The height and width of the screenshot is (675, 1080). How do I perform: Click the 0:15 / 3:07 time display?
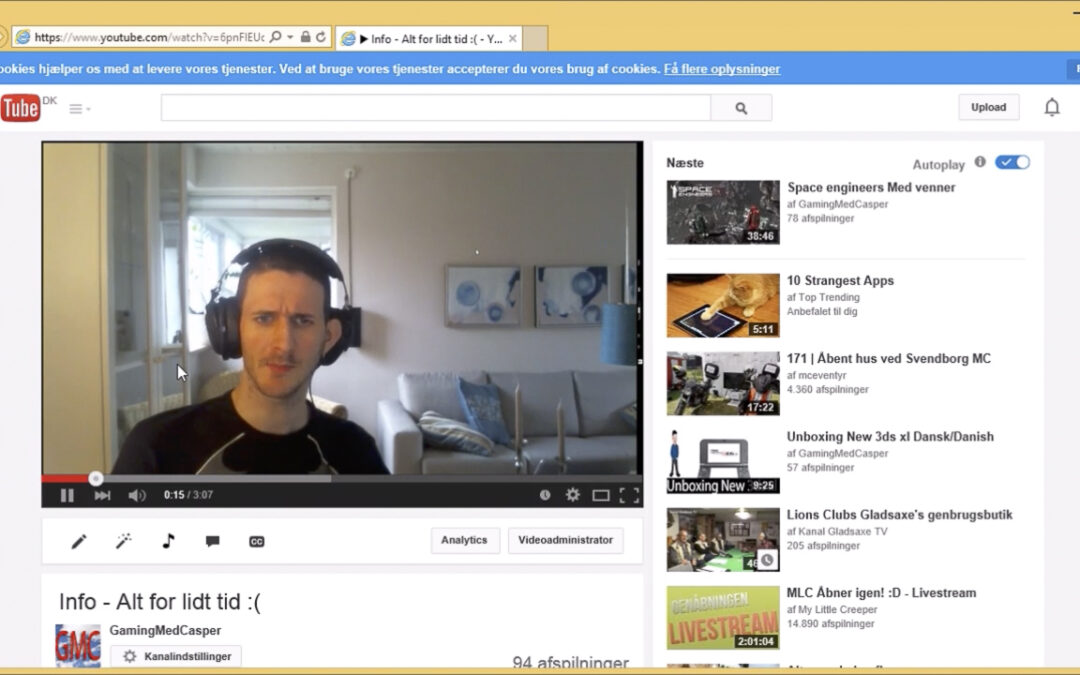(188, 495)
